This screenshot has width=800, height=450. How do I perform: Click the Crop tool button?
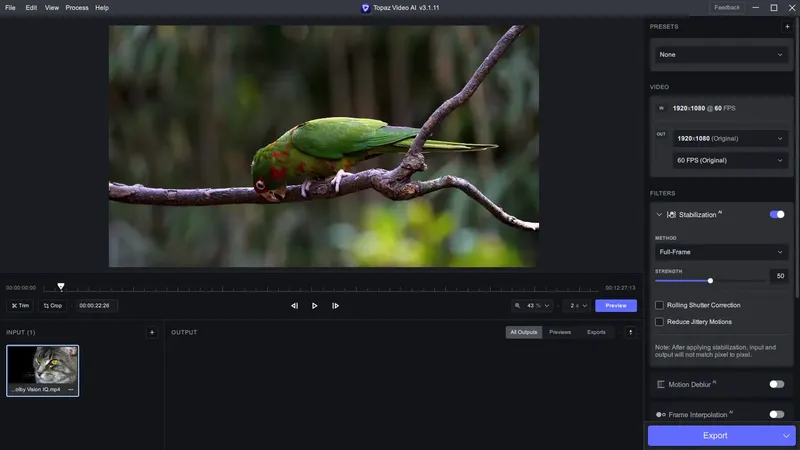pos(53,306)
